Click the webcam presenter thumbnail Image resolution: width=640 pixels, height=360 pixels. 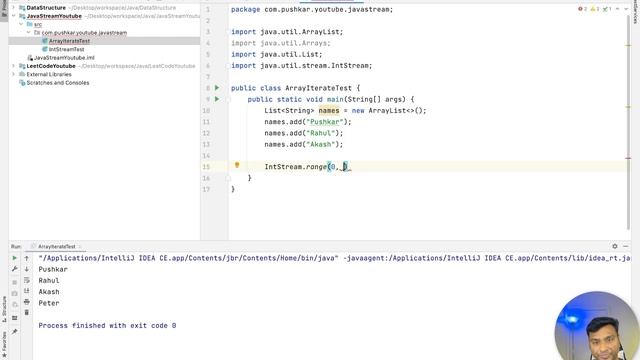point(597,326)
